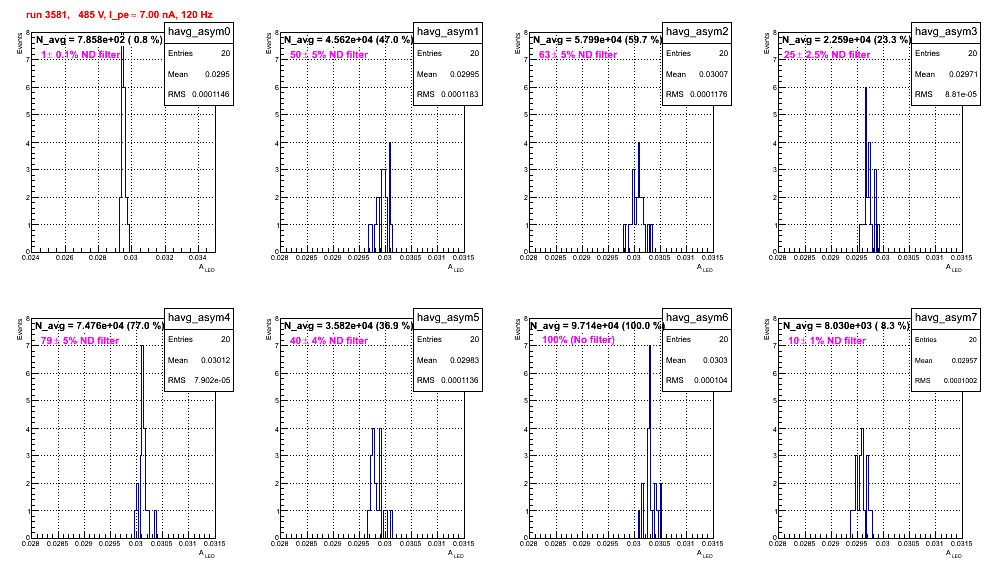Click A_LED x-axis title of havg_asym5 plot
The height and width of the screenshot is (572, 996).
[x=456, y=554]
